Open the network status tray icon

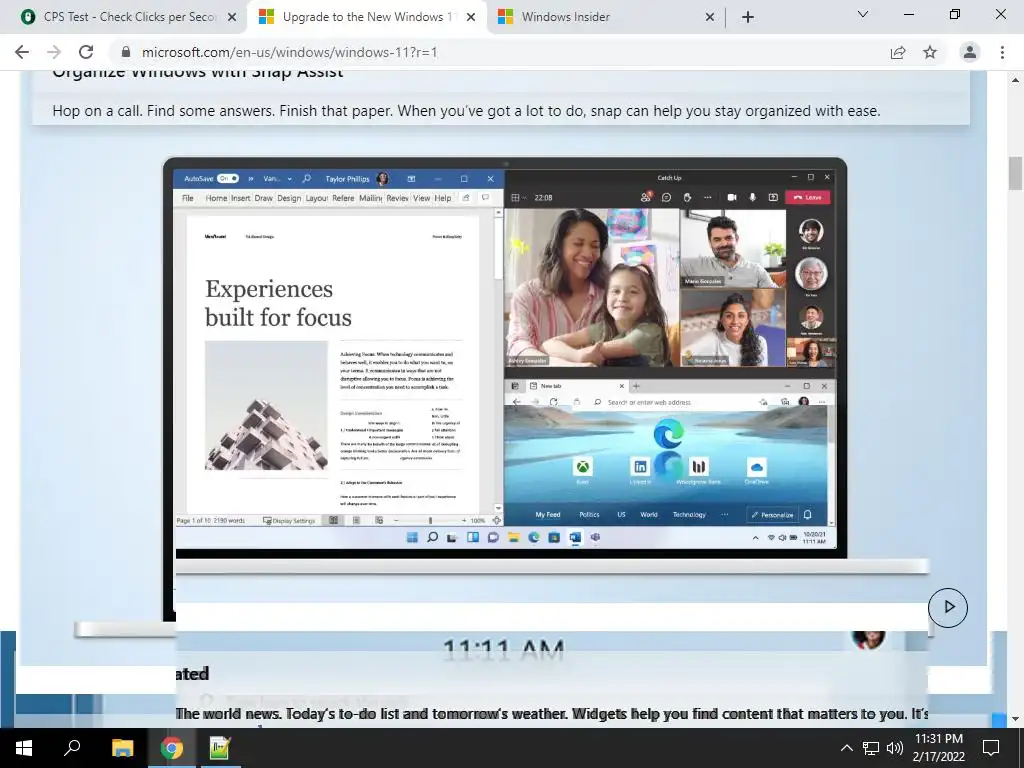click(x=871, y=748)
